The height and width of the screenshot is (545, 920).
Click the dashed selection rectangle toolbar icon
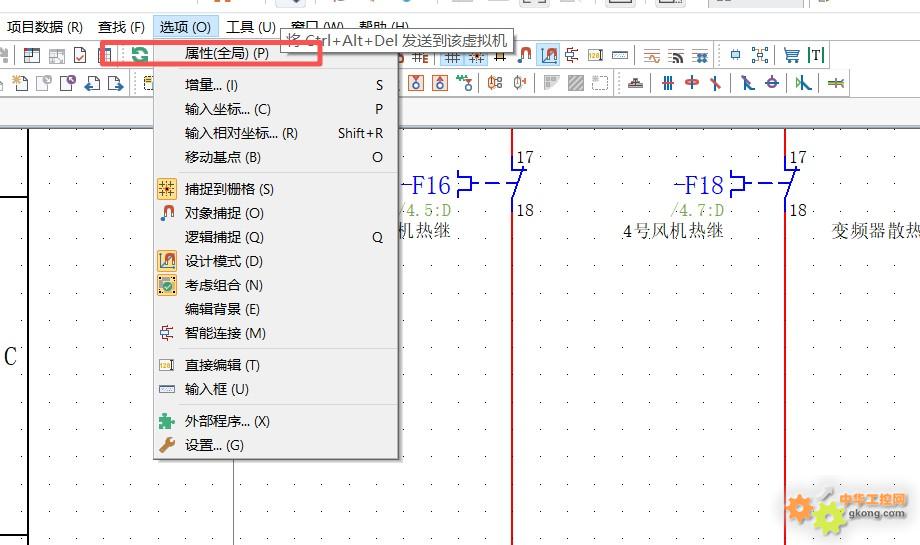click(x=600, y=84)
